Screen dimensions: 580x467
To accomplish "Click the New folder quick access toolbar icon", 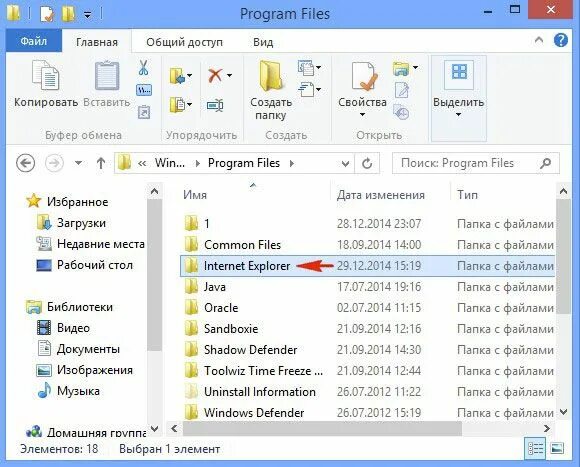I will tap(69, 14).
